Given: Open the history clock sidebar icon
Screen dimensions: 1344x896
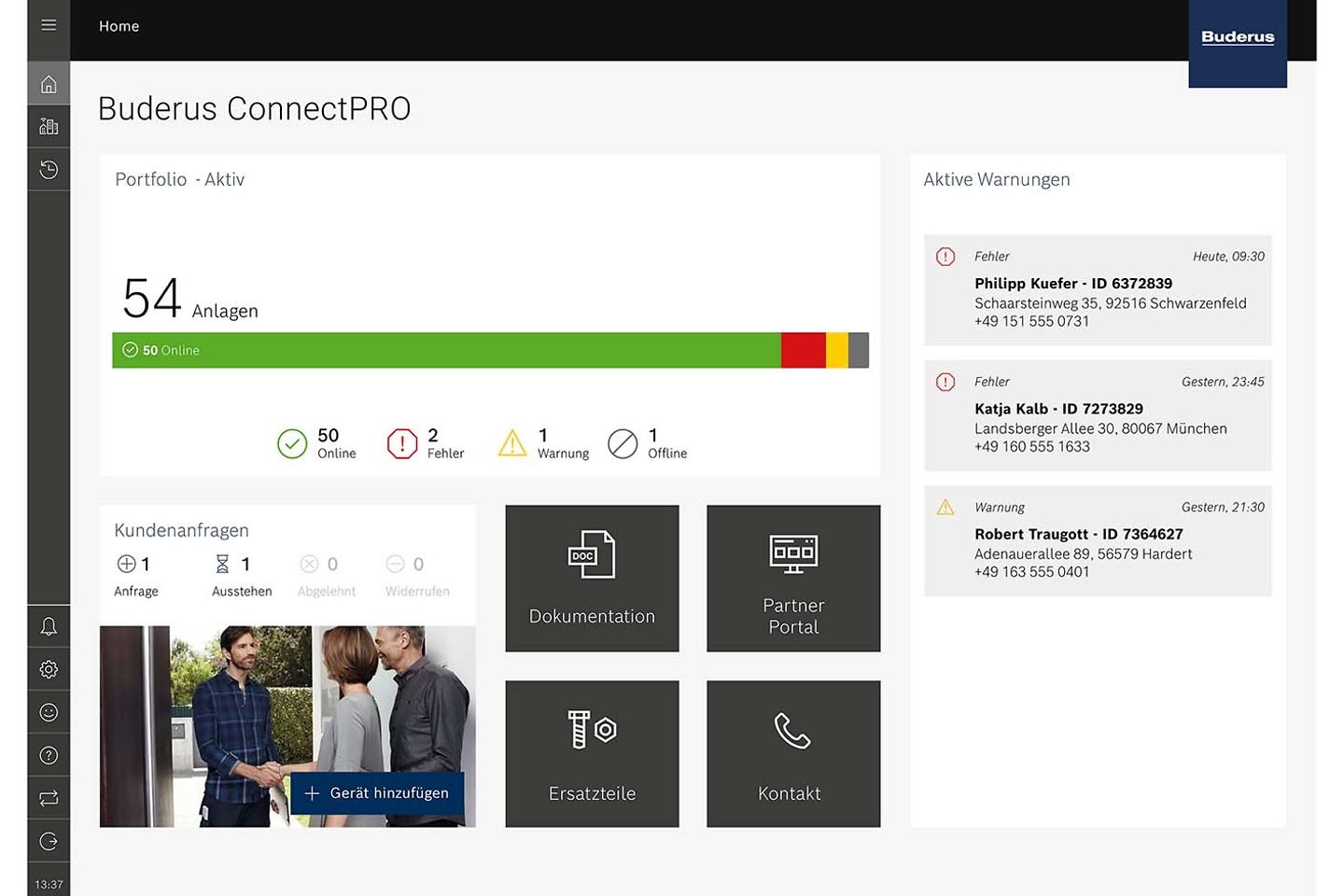Looking at the screenshot, I should click(49, 169).
